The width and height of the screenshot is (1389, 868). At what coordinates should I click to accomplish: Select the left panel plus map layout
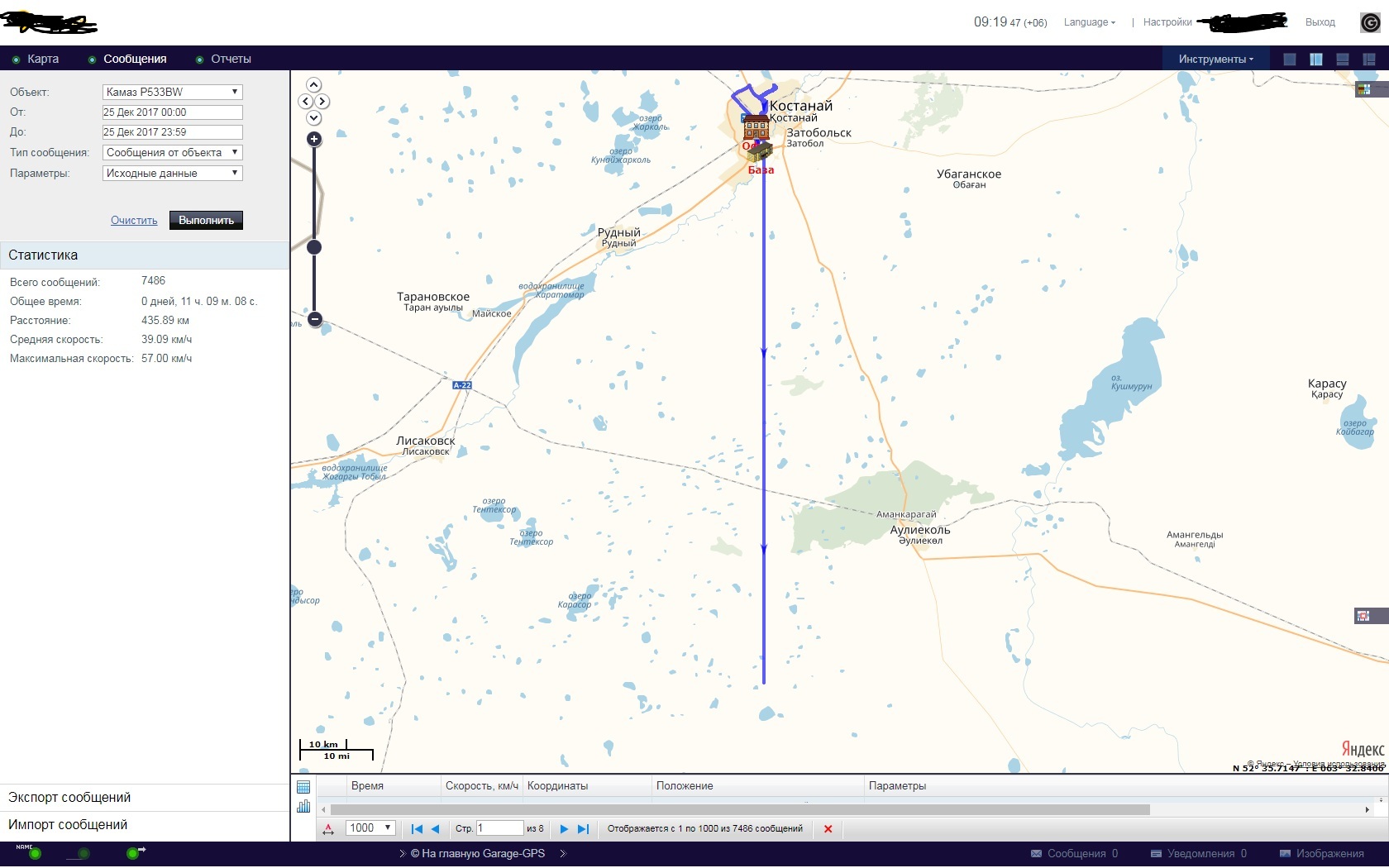click(1316, 60)
